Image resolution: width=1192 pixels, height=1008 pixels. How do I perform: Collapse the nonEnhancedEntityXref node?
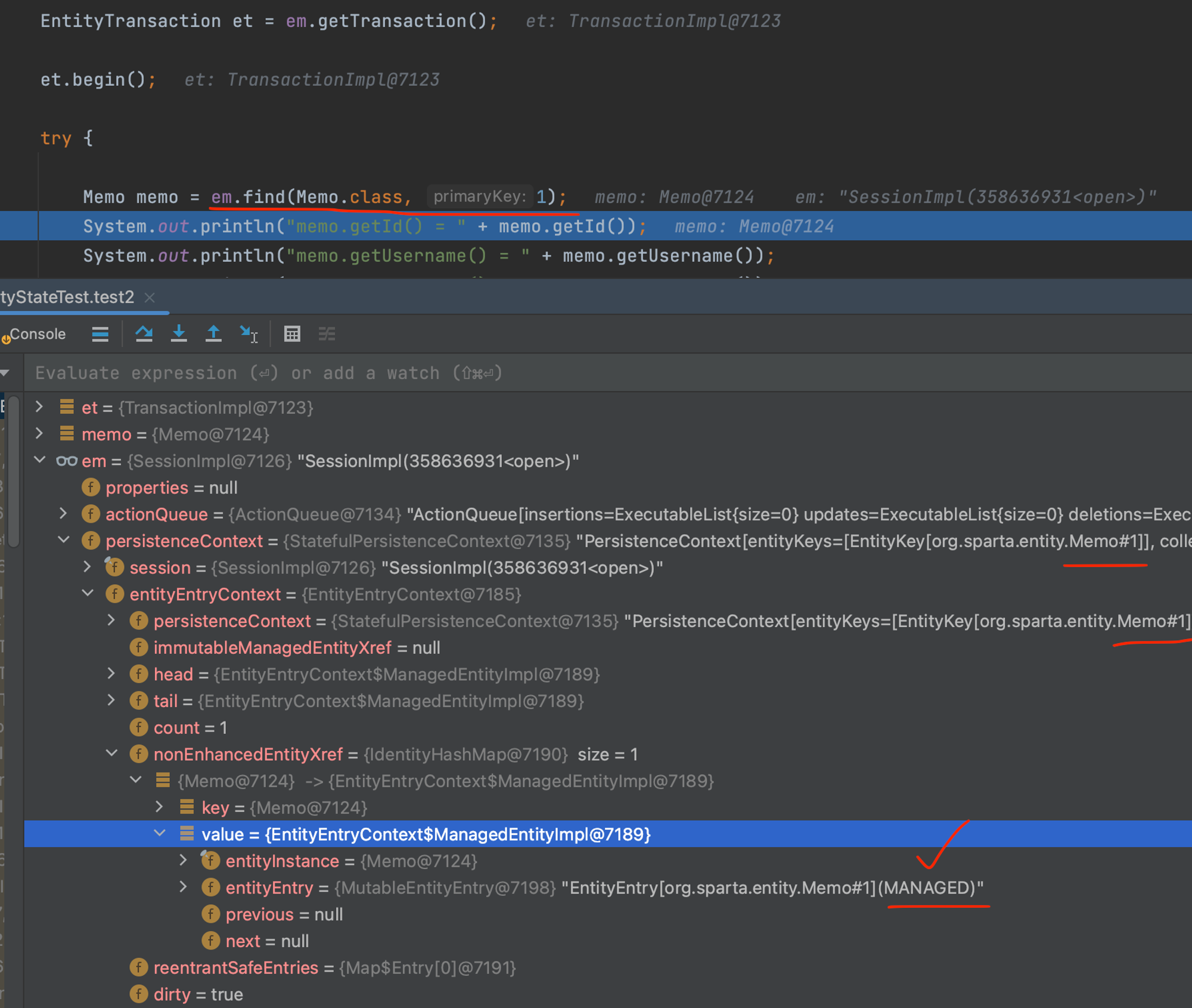click(111, 753)
